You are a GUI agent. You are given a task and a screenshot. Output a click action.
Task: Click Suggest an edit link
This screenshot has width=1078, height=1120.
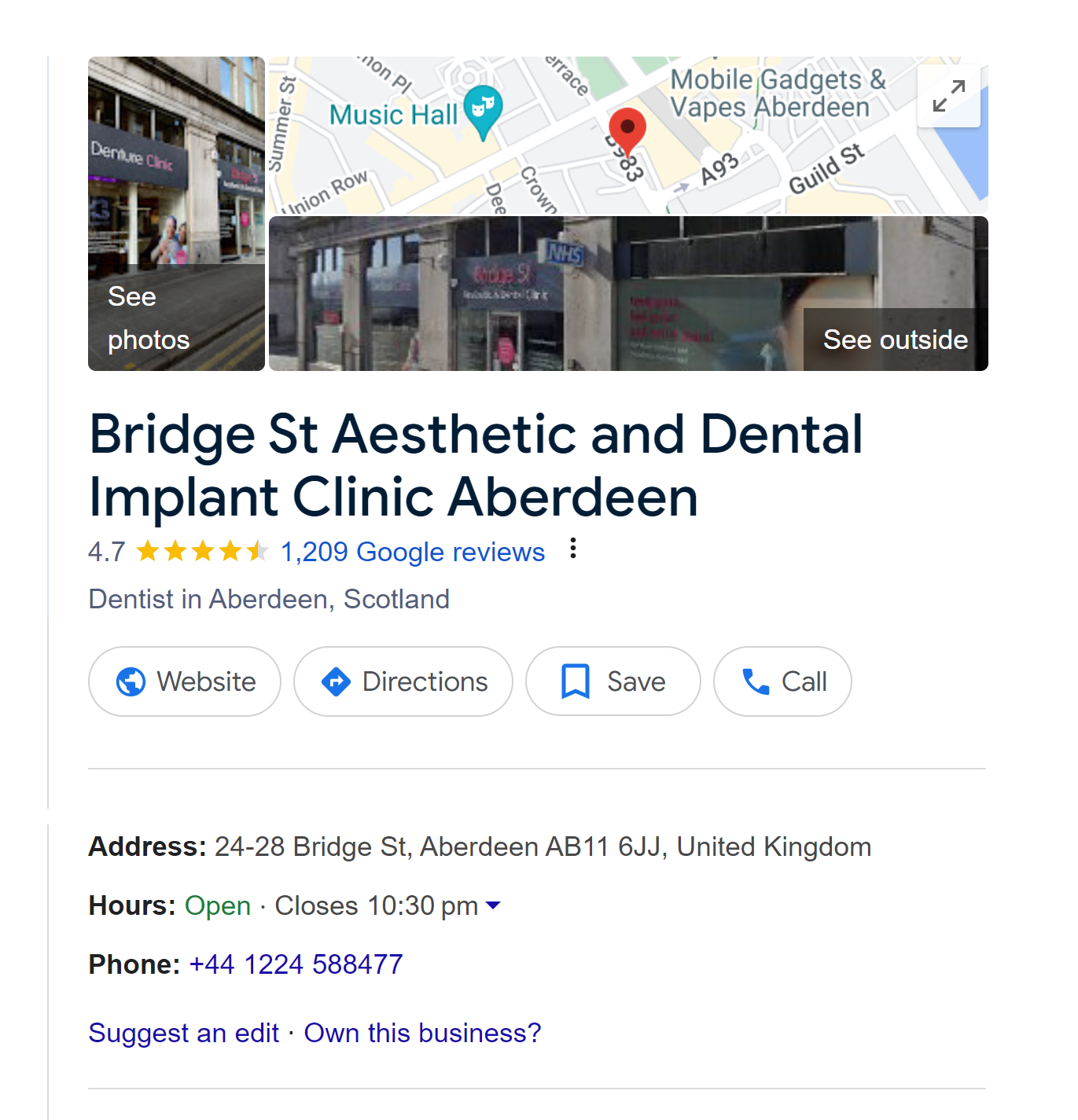[184, 1033]
